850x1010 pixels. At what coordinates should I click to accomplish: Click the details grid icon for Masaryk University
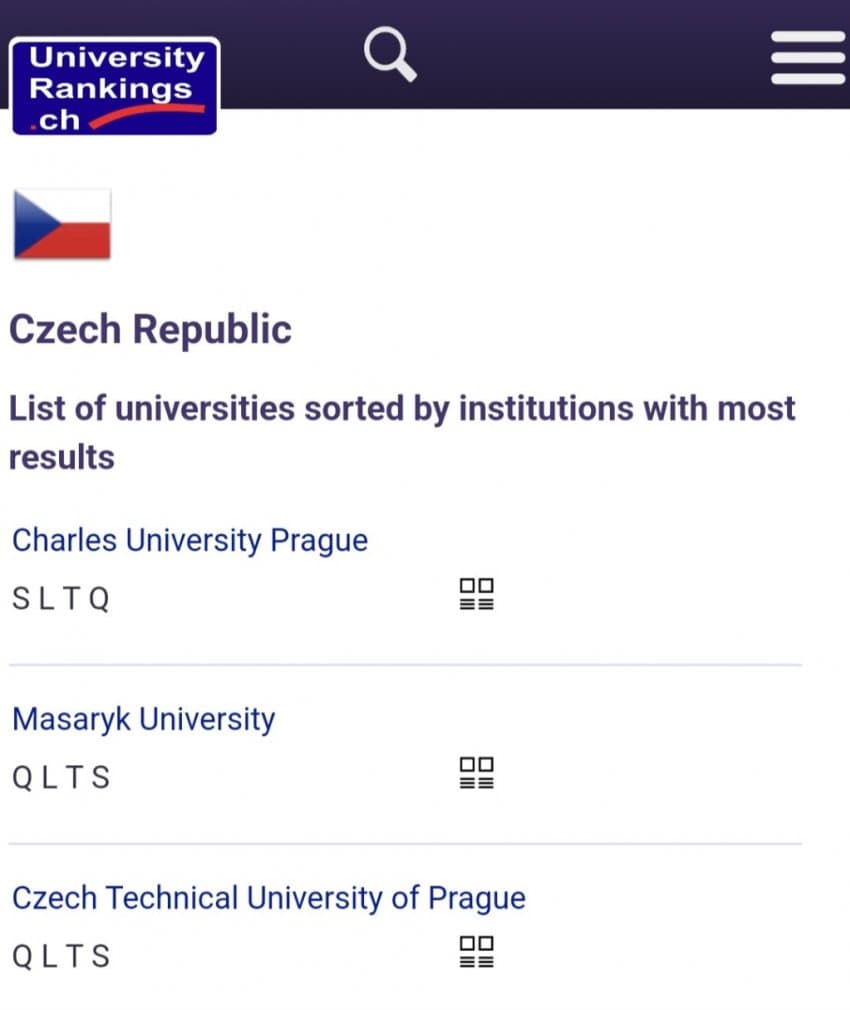(477, 773)
